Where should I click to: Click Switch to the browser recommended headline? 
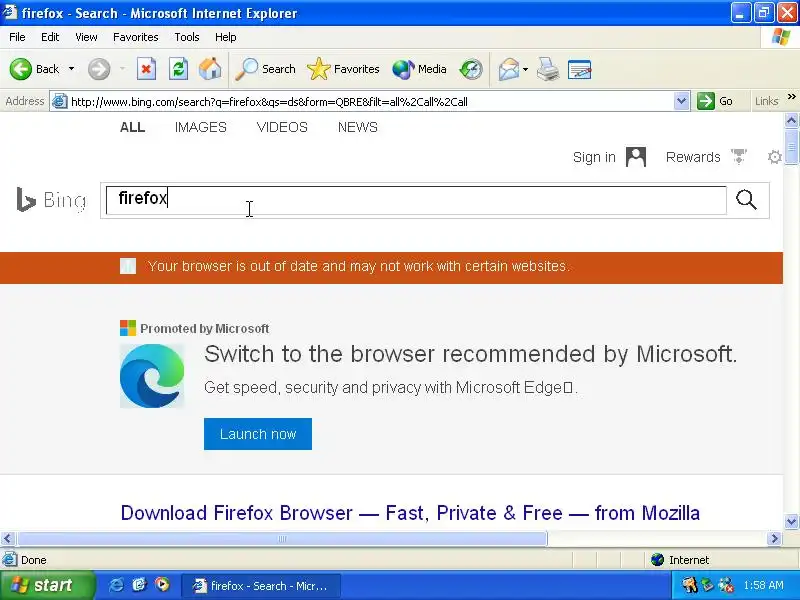pos(470,354)
